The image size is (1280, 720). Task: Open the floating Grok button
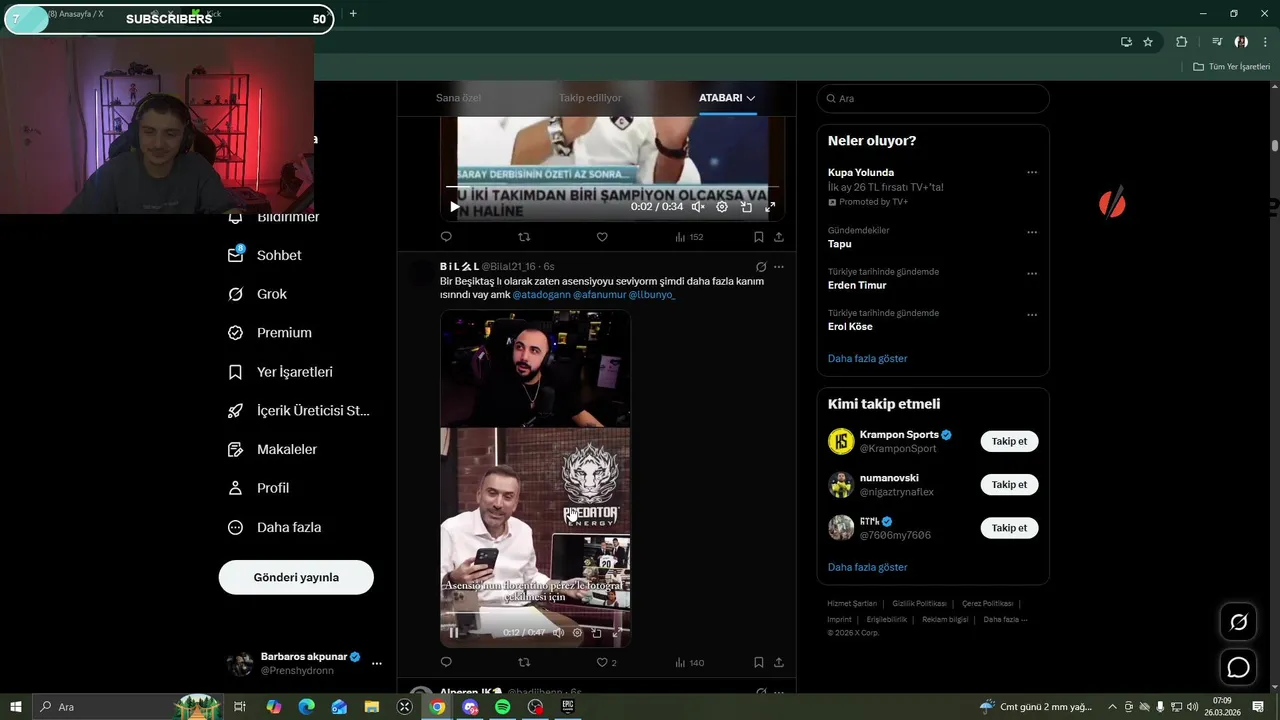[1238, 622]
